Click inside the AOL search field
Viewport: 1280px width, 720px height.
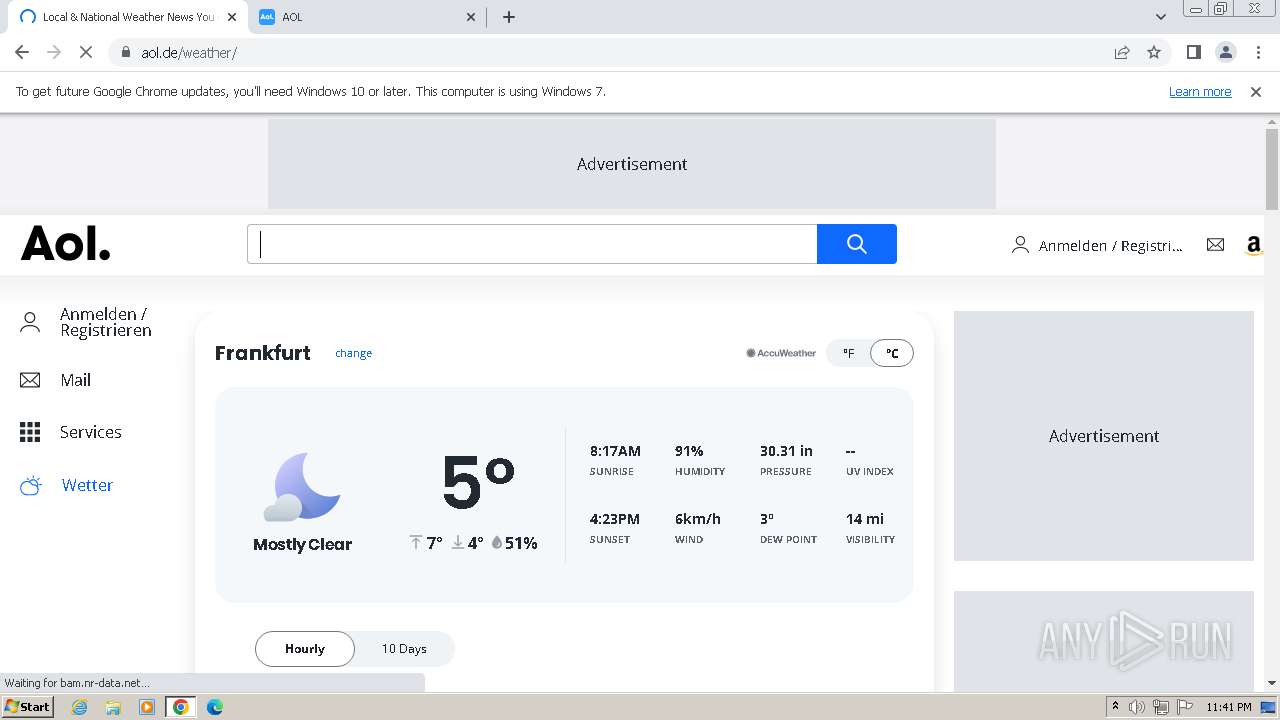click(532, 244)
